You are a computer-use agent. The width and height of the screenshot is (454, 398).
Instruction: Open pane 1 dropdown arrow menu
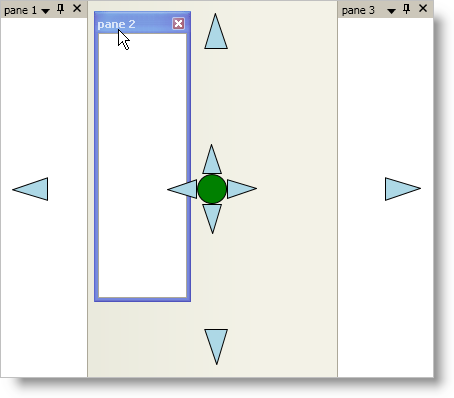(46, 11)
